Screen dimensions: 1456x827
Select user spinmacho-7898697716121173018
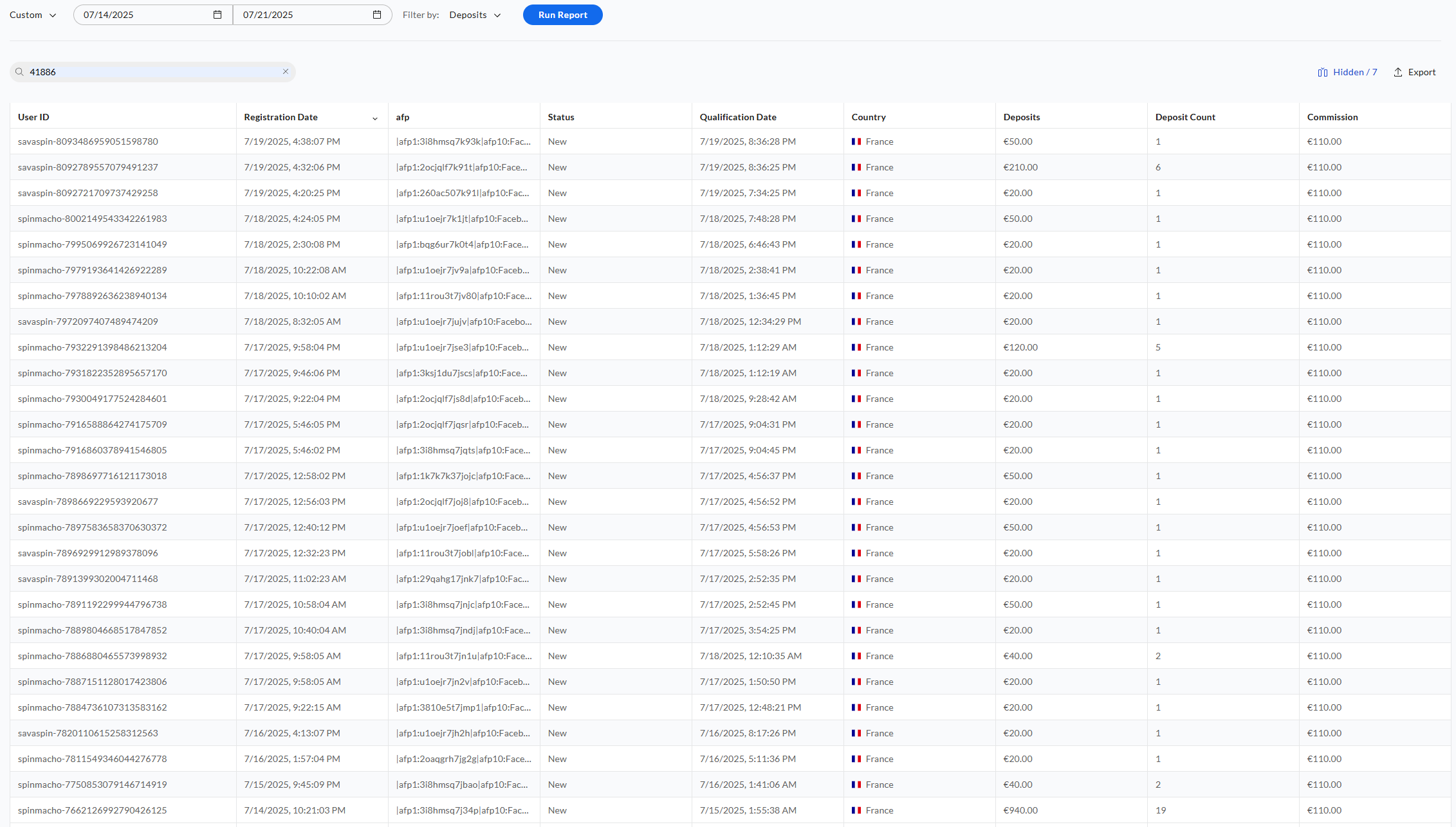(x=93, y=476)
